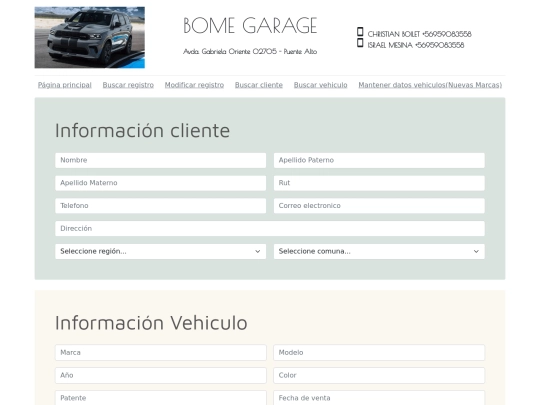Focus the Telefono field
Viewport: 540px width, 405px height.
pos(160,206)
